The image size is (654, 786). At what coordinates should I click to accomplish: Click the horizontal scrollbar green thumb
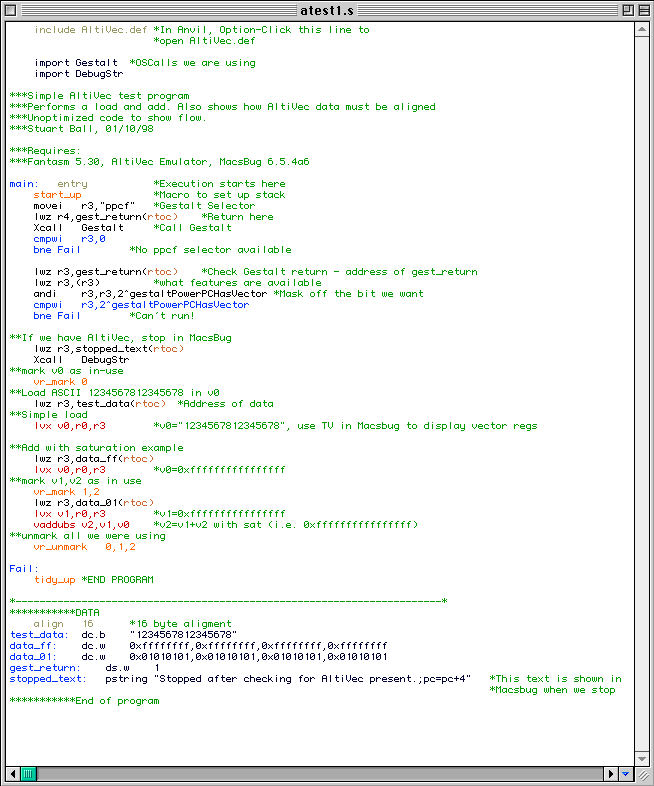point(28,774)
